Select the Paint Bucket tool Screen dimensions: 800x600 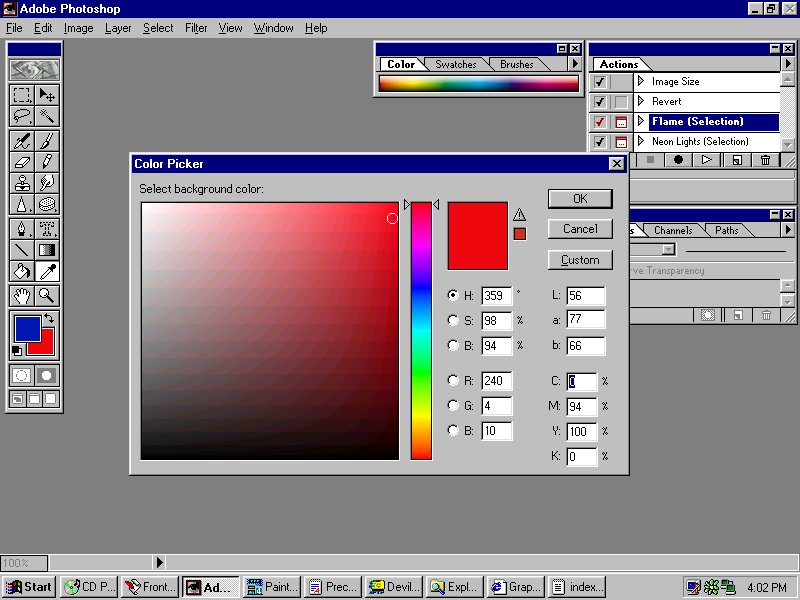[21, 271]
